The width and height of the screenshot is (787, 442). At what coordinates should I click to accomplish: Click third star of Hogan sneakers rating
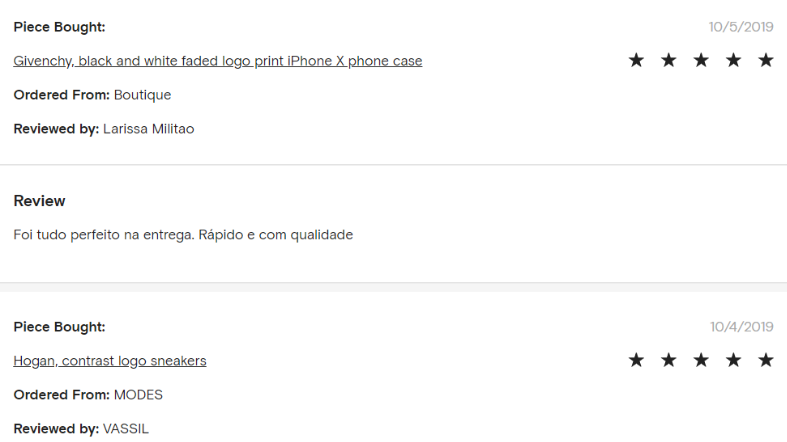(x=701, y=360)
